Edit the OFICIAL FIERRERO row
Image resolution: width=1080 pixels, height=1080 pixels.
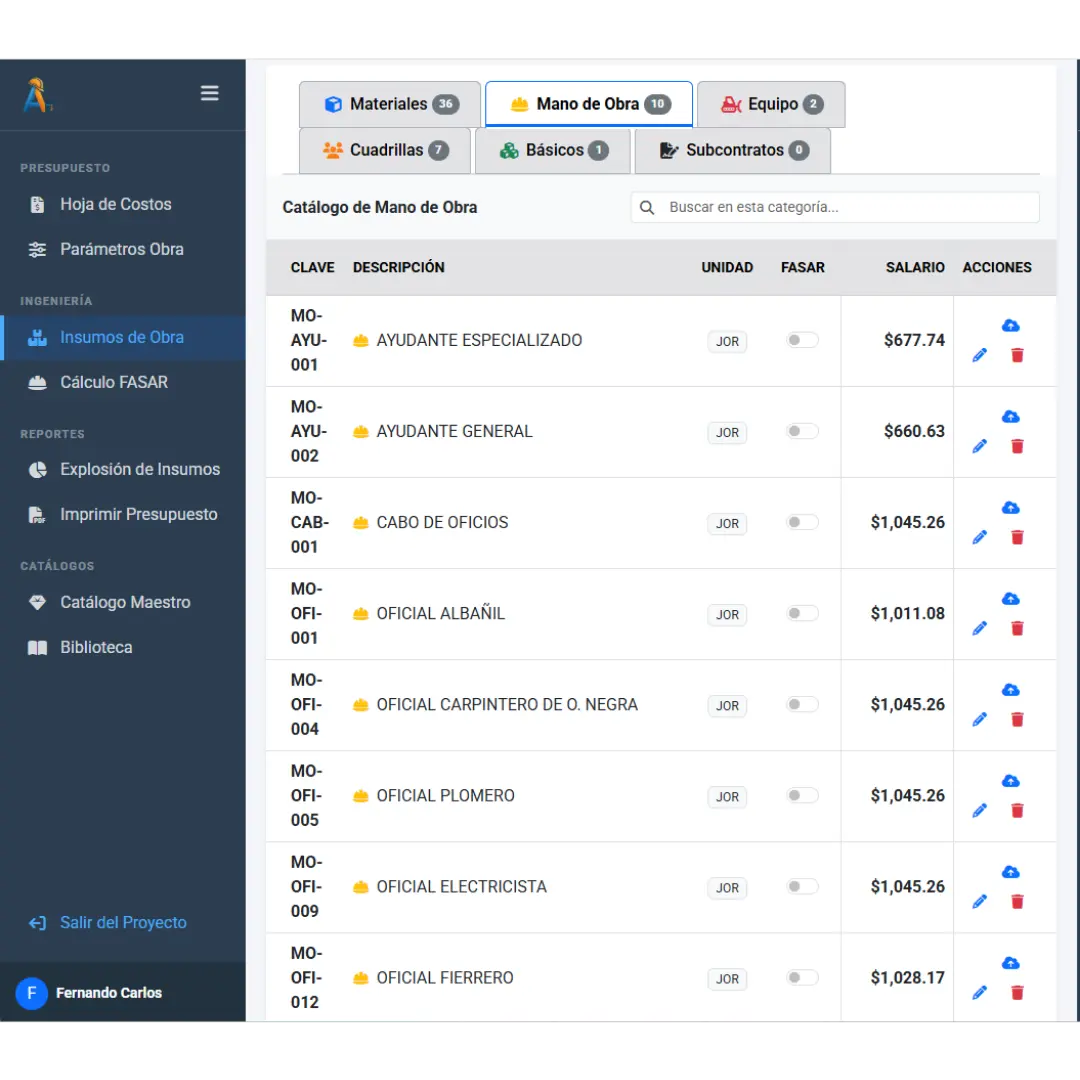(979, 993)
